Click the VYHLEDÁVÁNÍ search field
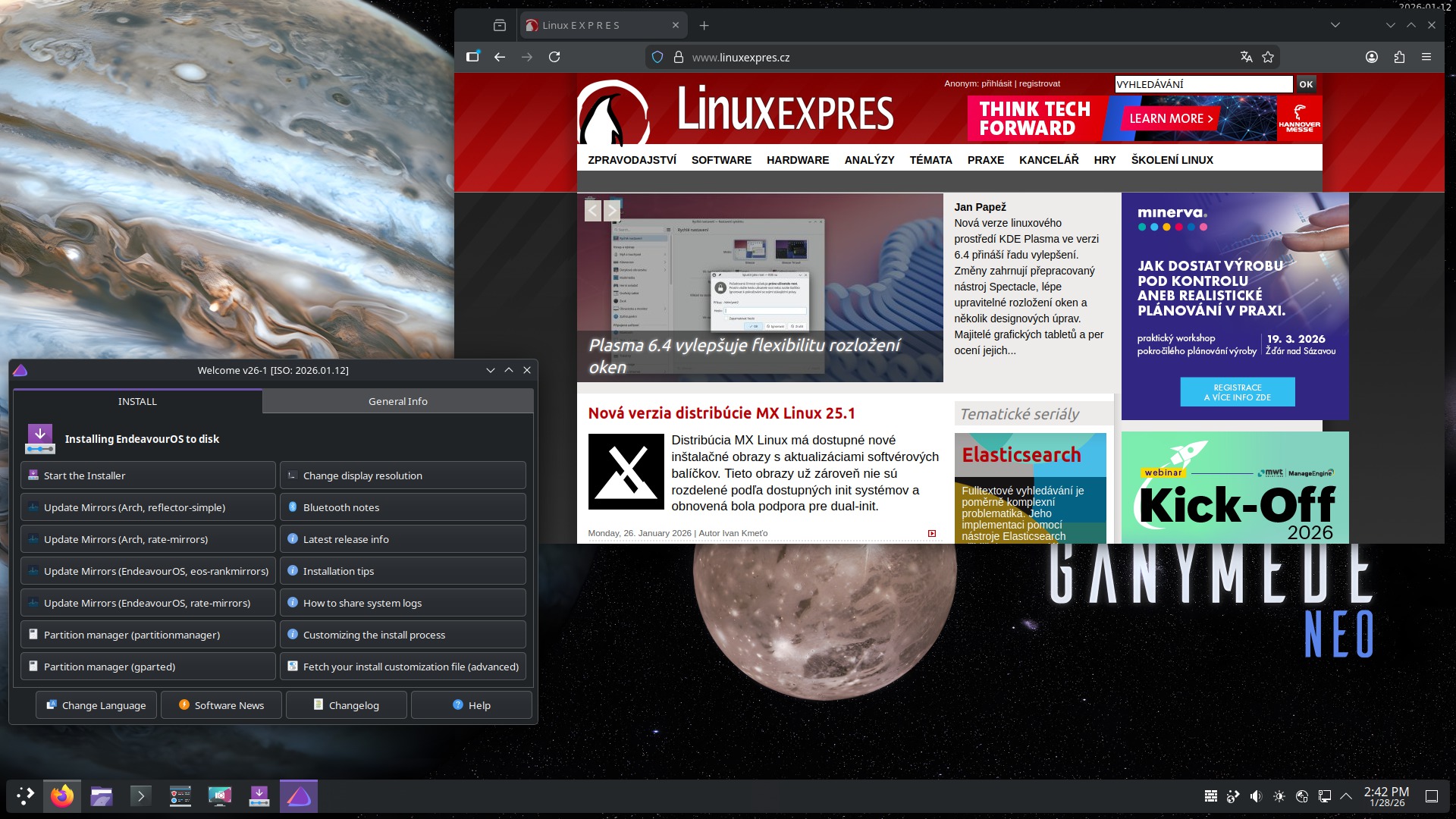Image resolution: width=1456 pixels, height=819 pixels. (1203, 84)
